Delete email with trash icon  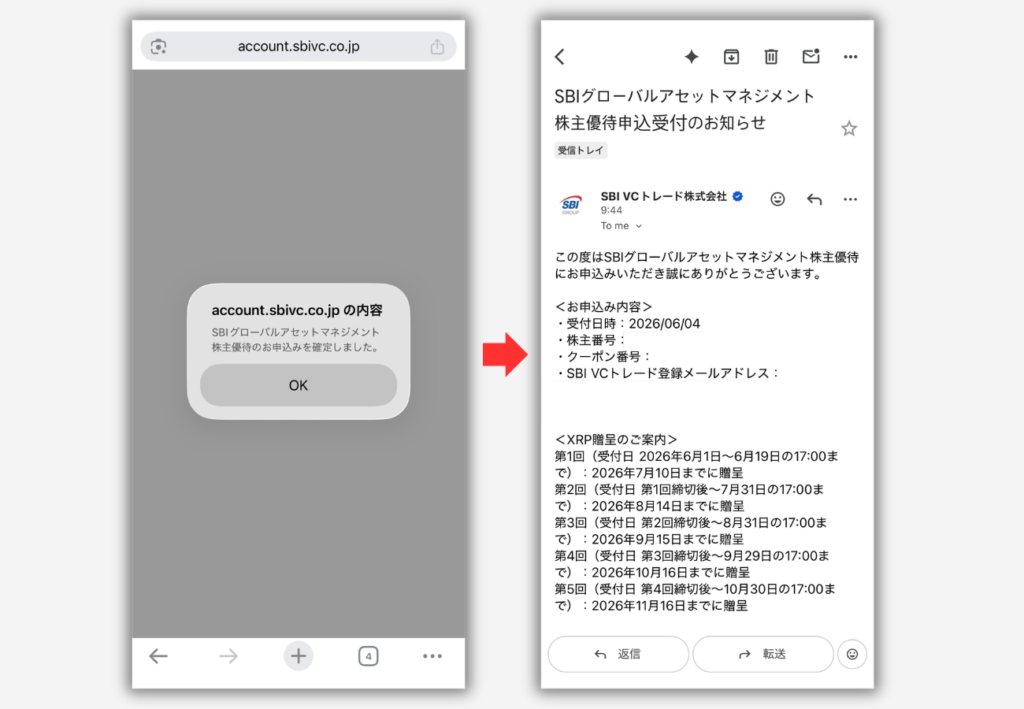771,57
